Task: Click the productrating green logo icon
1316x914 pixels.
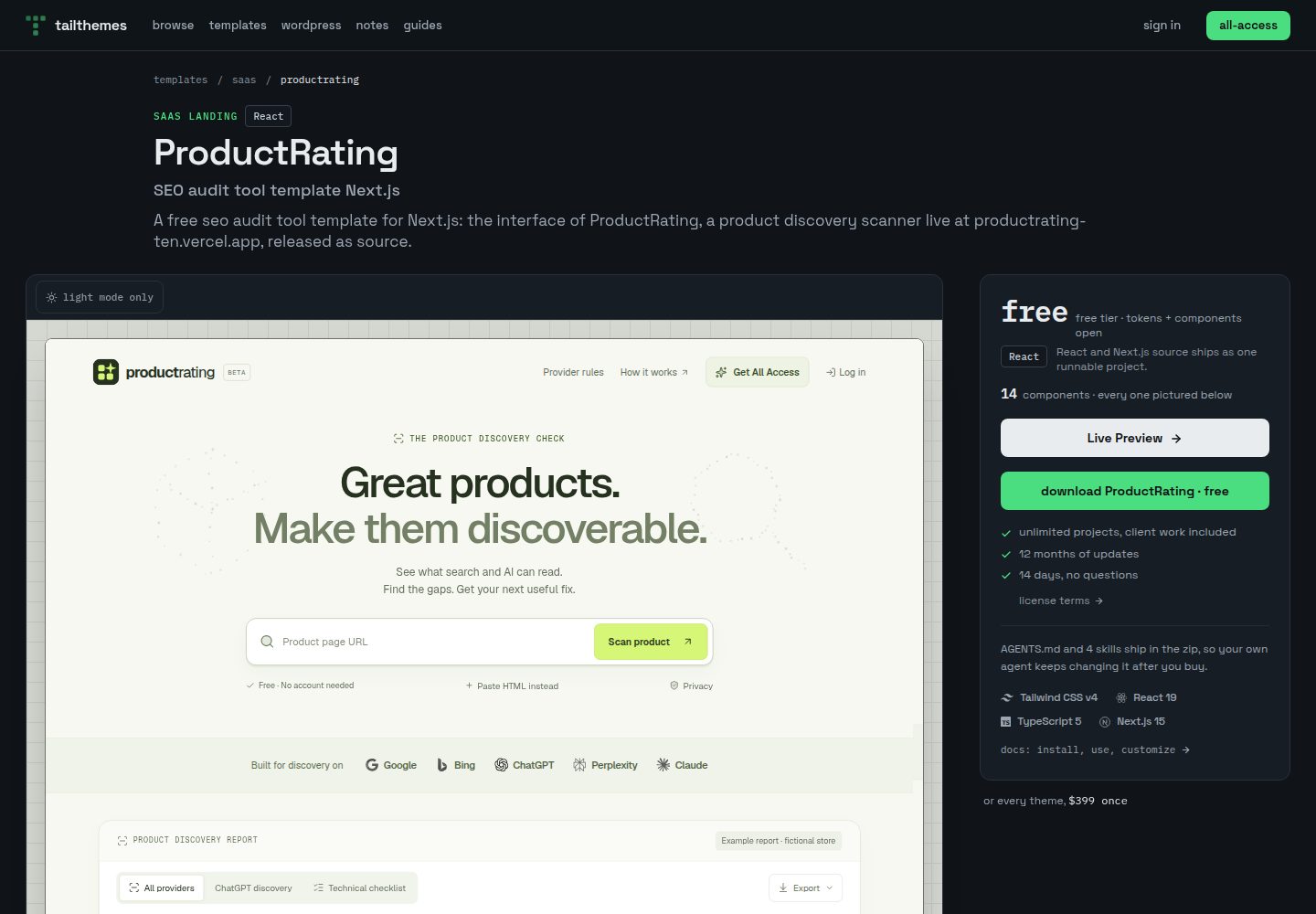Action: [106, 372]
